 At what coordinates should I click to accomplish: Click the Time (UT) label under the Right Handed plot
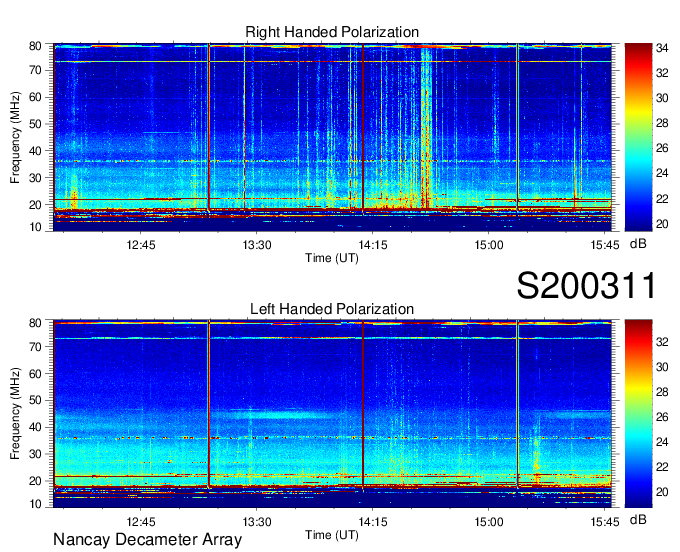click(x=332, y=258)
